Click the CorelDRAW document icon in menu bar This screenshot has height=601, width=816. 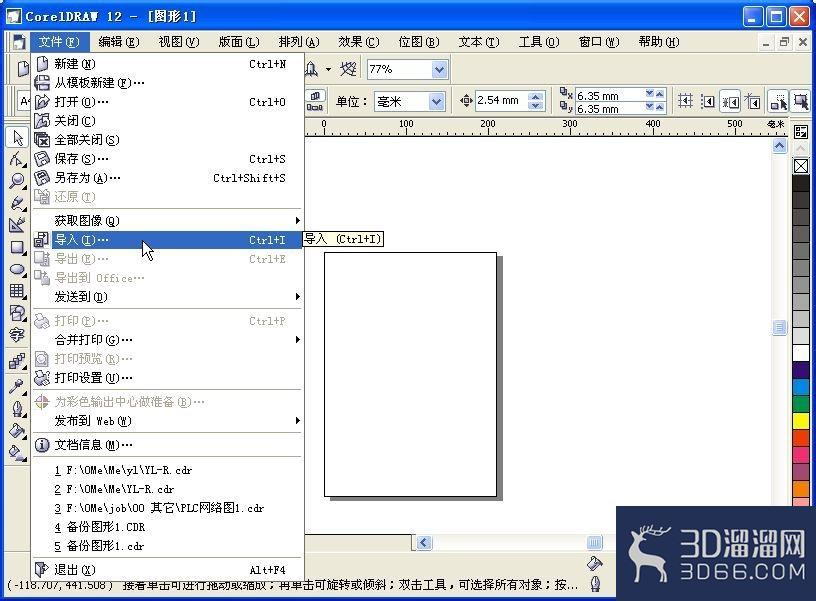click(x=19, y=42)
